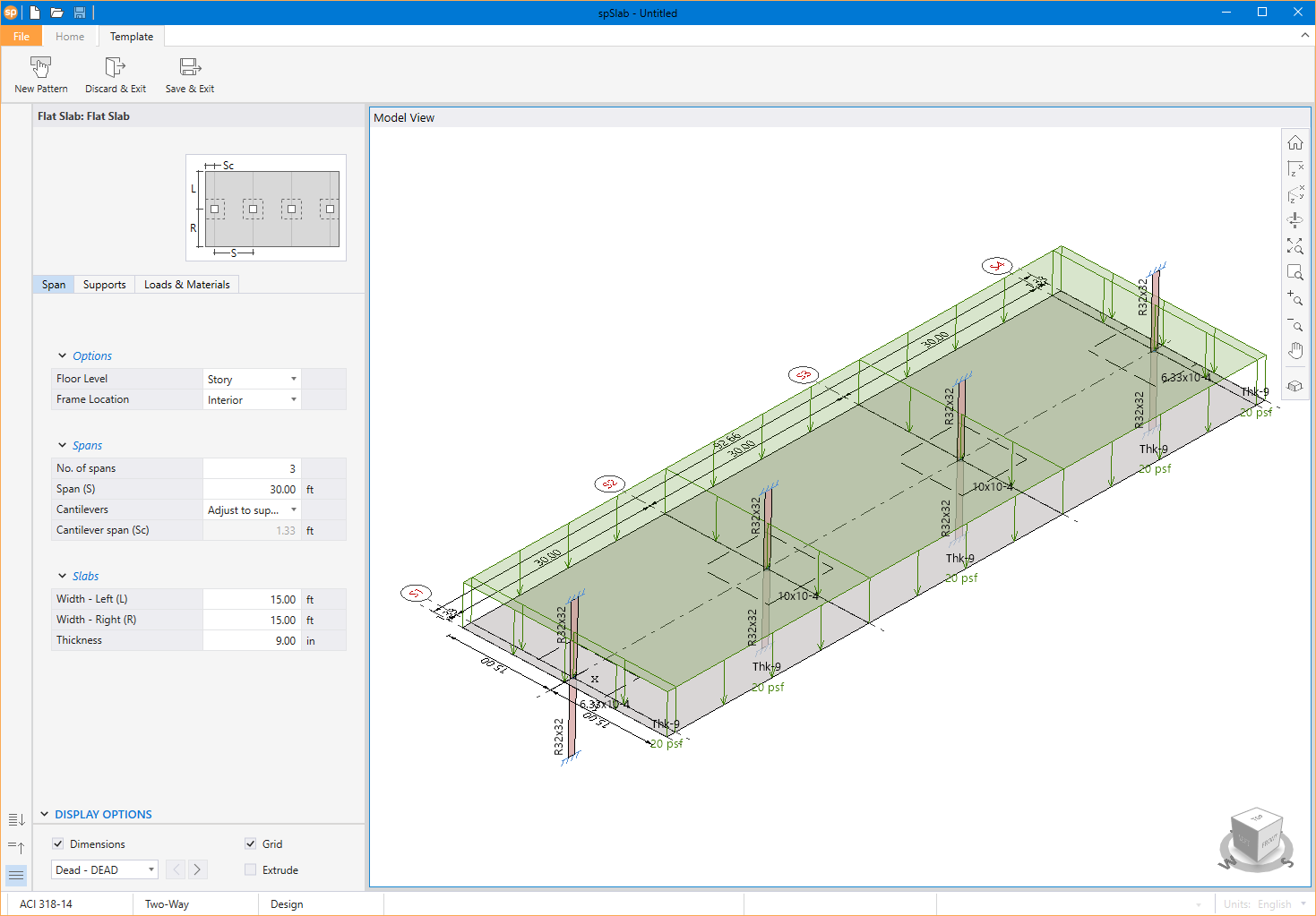Zoom to fit extents
This screenshot has width=1316, height=916.
click(1295, 245)
